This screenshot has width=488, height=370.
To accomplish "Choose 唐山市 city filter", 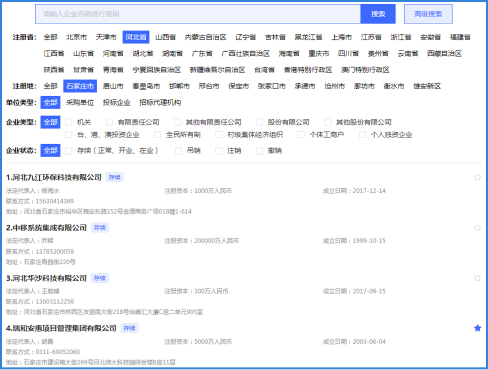I will click(x=113, y=86).
